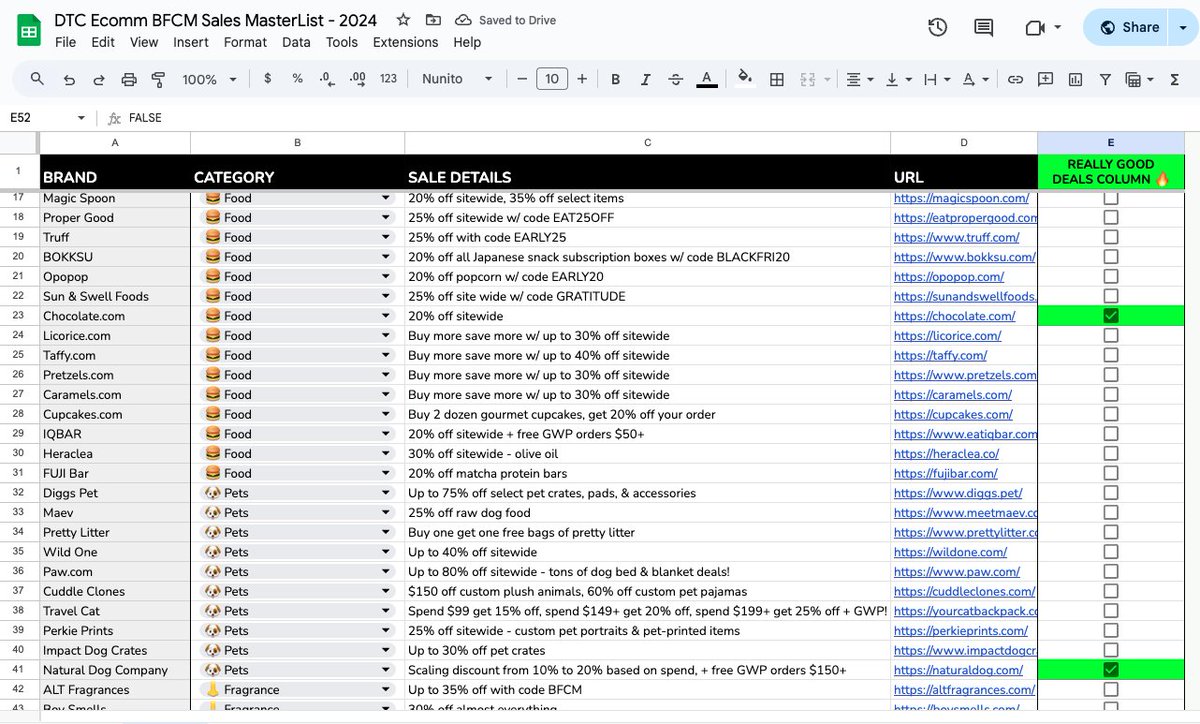Image resolution: width=1200 pixels, height=724 pixels.
Task: Check the Magic Spoon deal checkbox
Action: [1110, 198]
